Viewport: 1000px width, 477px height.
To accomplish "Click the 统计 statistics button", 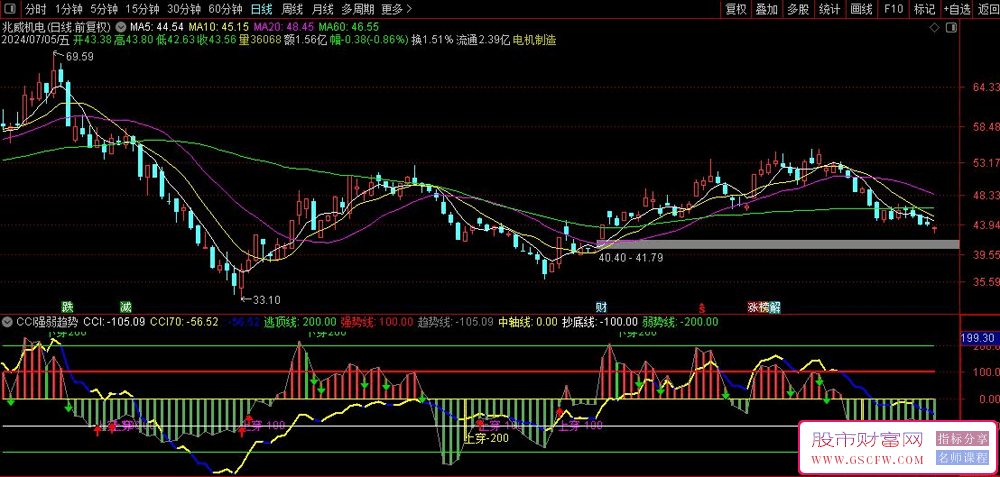I will click(x=829, y=9).
